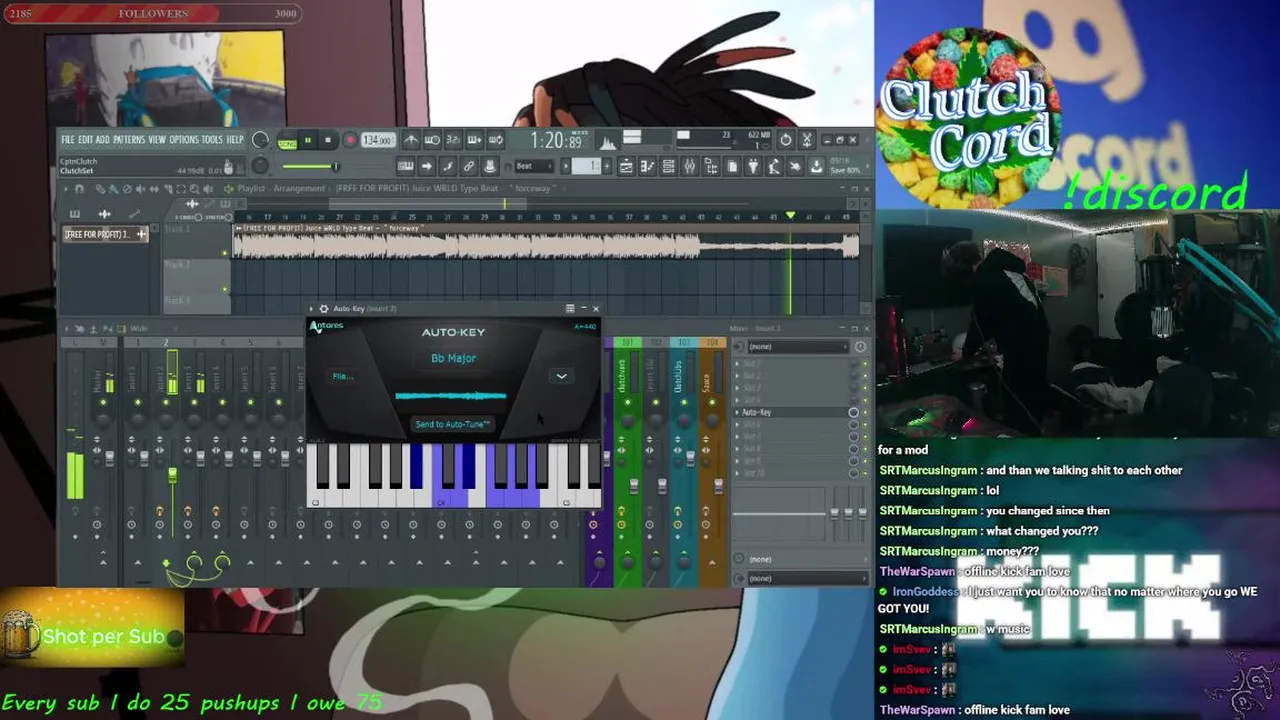Click the red record button
This screenshot has width=1280, height=720.
click(350, 141)
